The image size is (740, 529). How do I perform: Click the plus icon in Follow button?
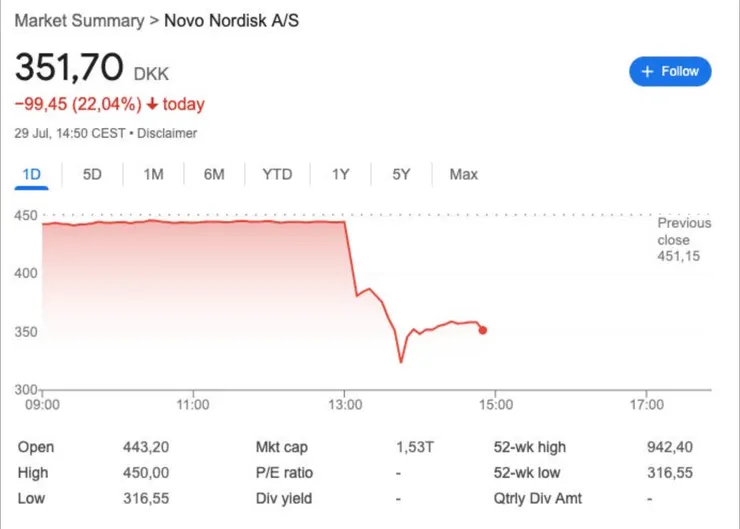point(647,71)
